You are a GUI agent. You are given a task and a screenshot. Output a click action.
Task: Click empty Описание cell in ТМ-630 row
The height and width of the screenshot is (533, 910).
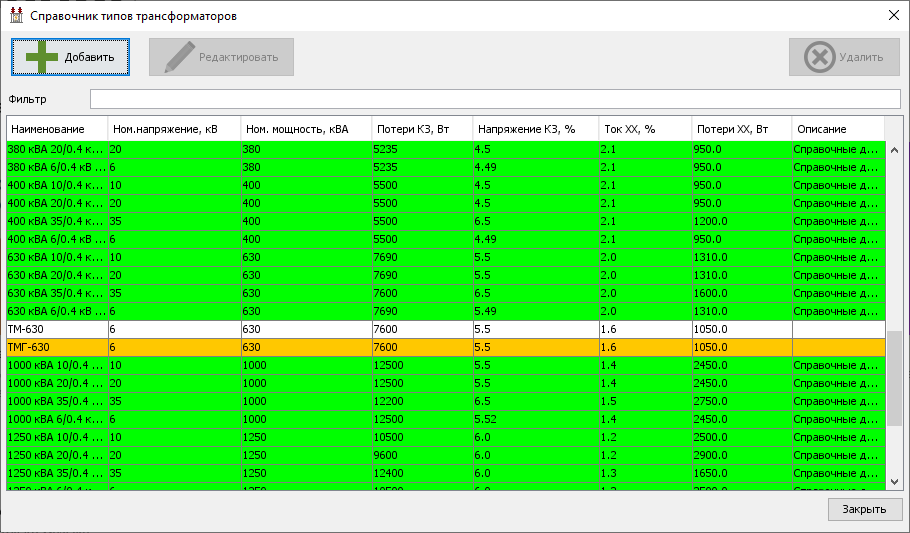point(839,329)
